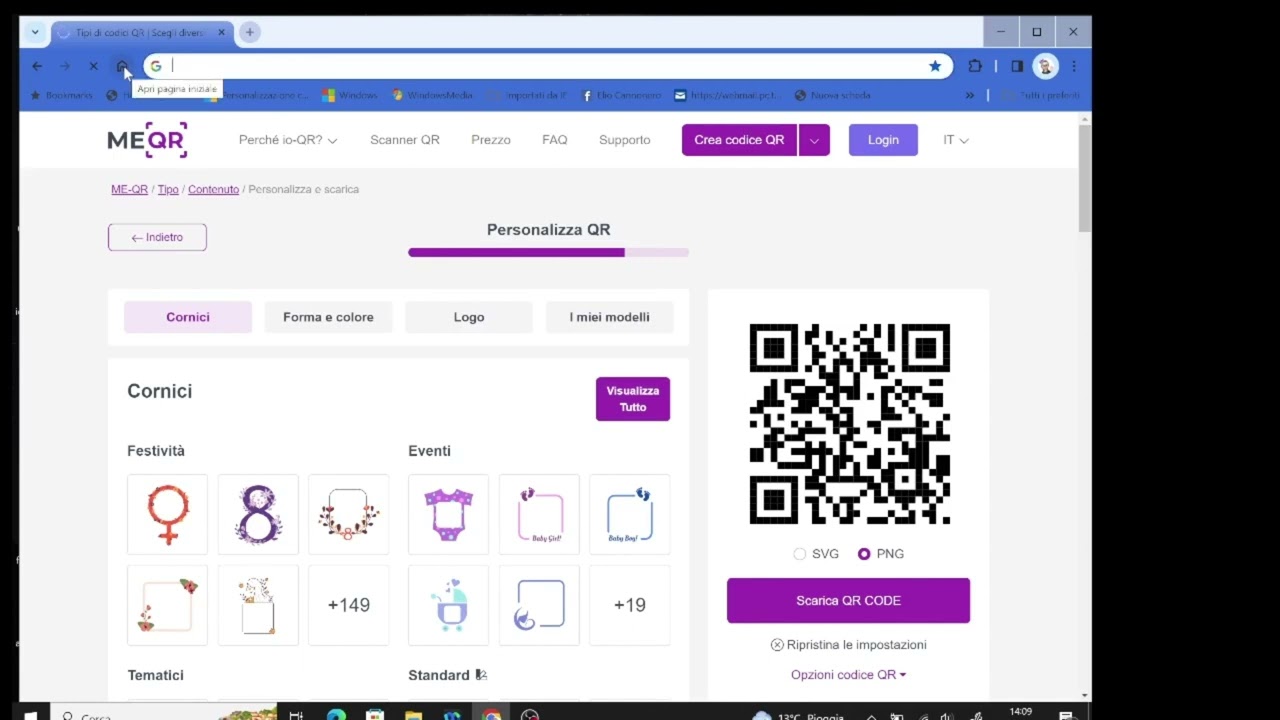Open the home page with the home icon

pos(122,66)
